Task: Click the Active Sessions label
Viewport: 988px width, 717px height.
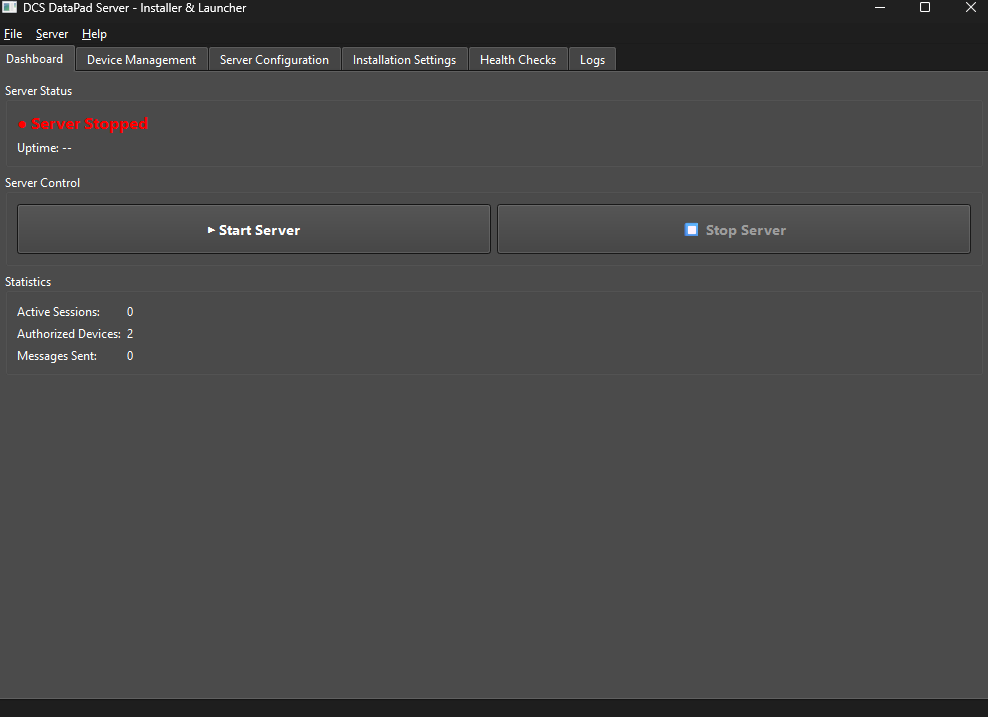Action: tap(58, 312)
